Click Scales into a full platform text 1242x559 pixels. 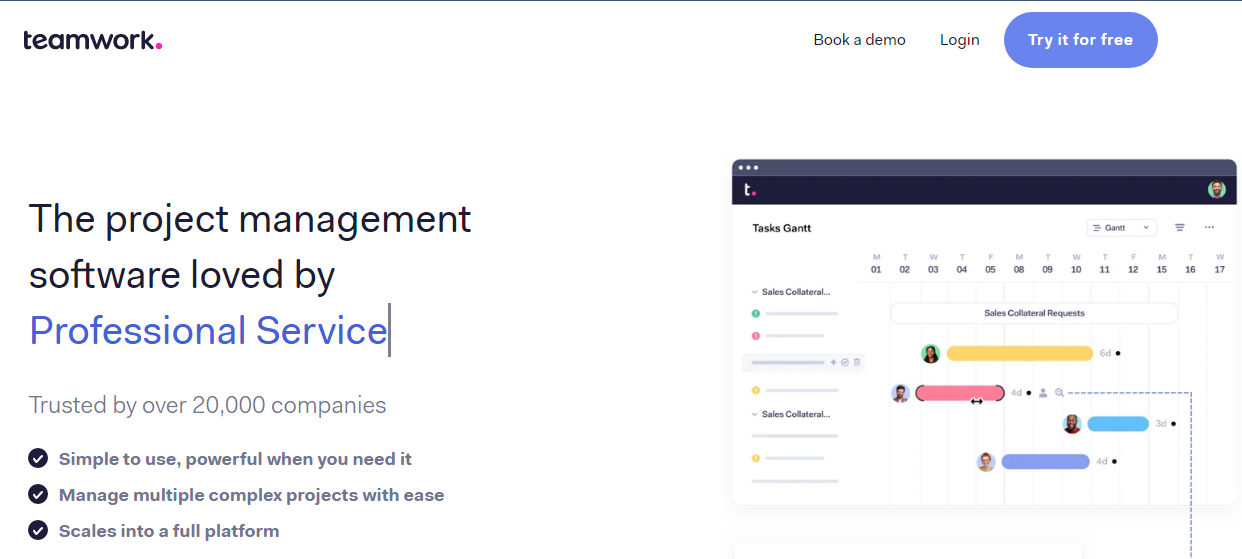point(169,531)
